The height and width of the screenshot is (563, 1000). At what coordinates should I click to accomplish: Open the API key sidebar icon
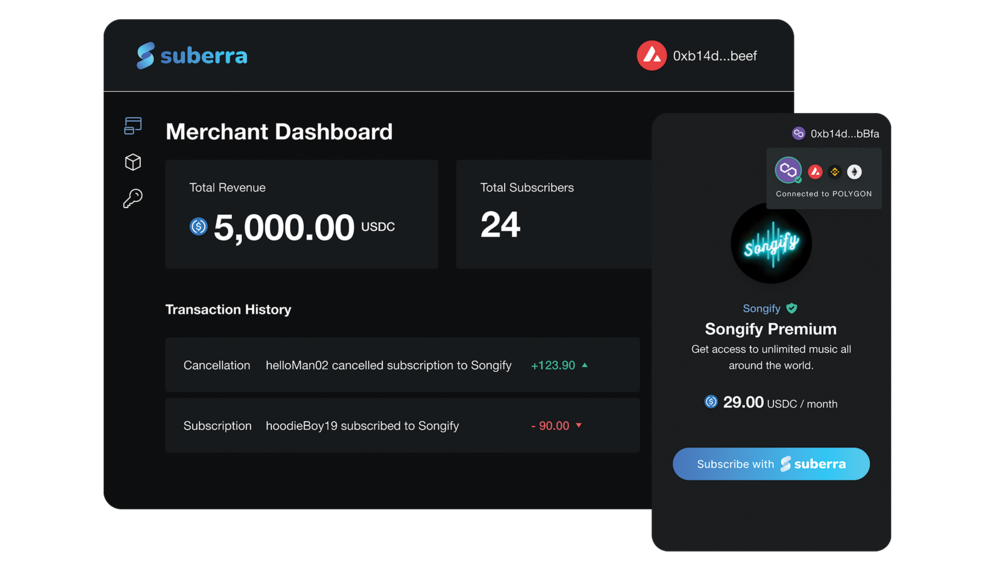pyautogui.click(x=133, y=198)
